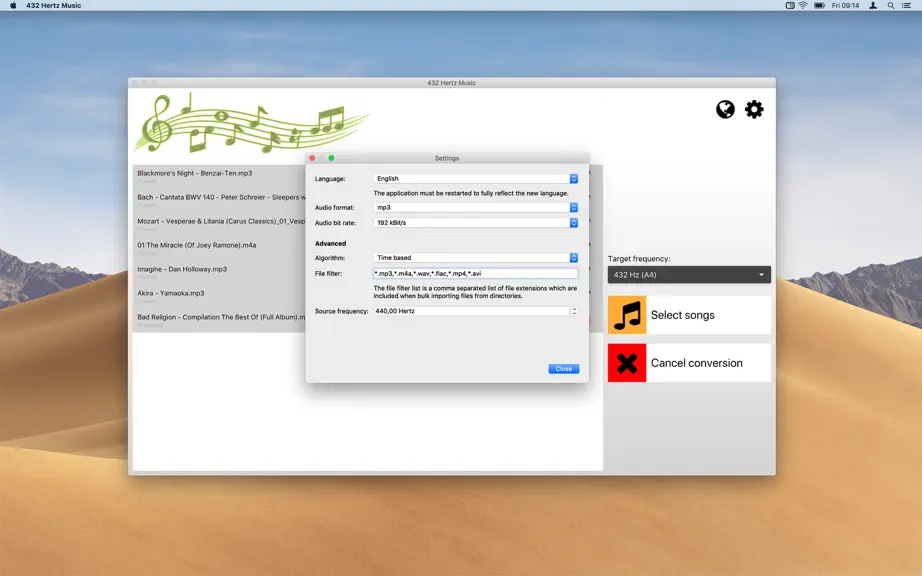Expand the Algorithm Time based dropdown
The image size is (922, 576).
[x=475, y=258]
